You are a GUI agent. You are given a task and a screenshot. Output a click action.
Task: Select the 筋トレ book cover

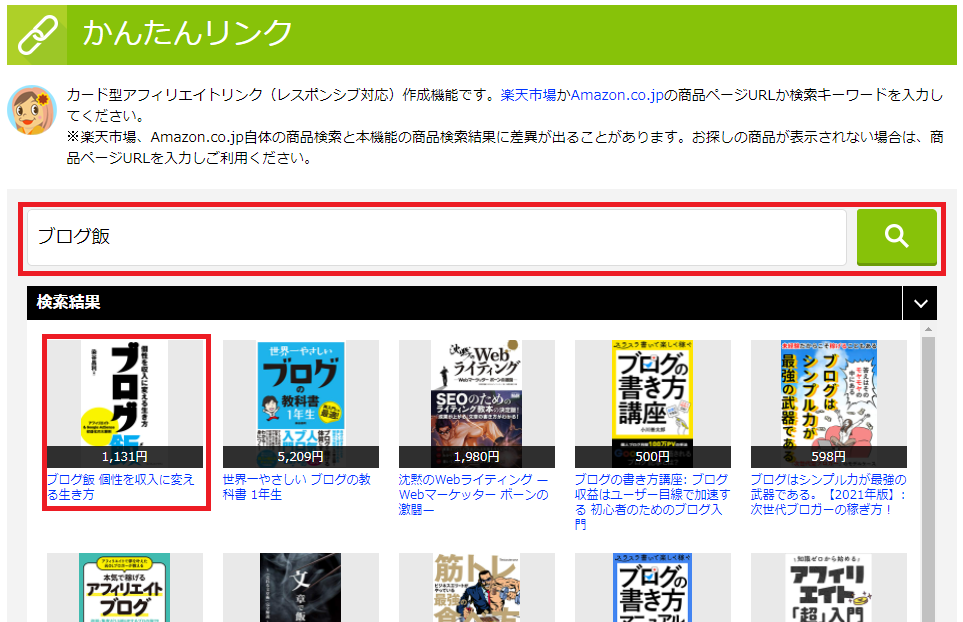pyautogui.click(x=477, y=588)
